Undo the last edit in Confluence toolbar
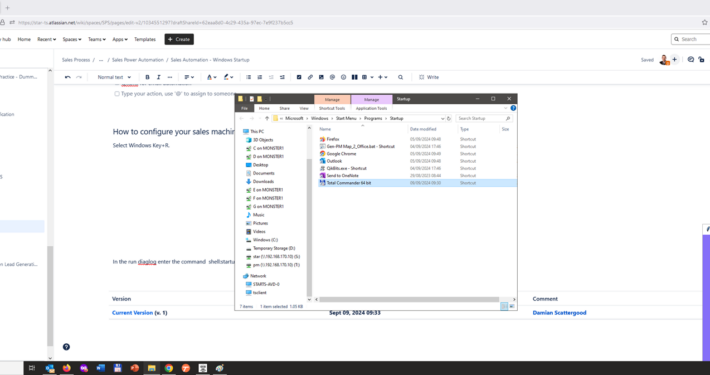Viewport: 710px width, 375px height. (x=68, y=77)
